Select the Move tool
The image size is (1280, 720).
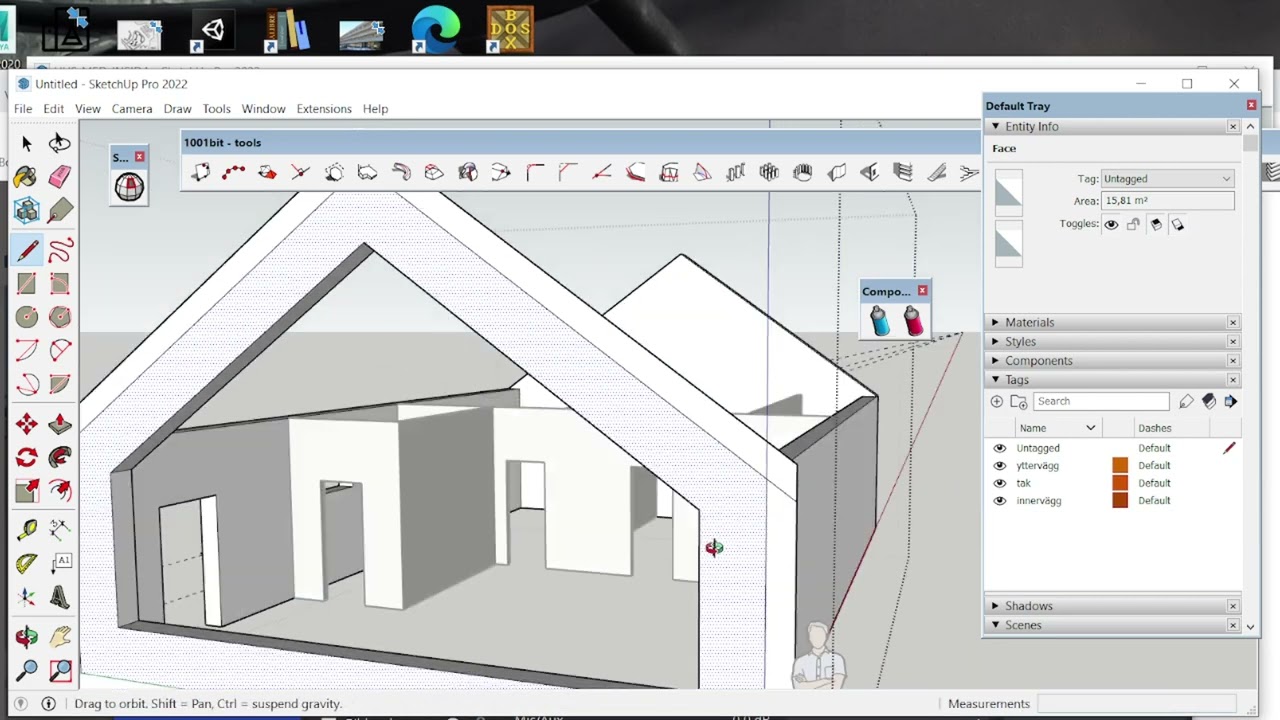click(27, 424)
